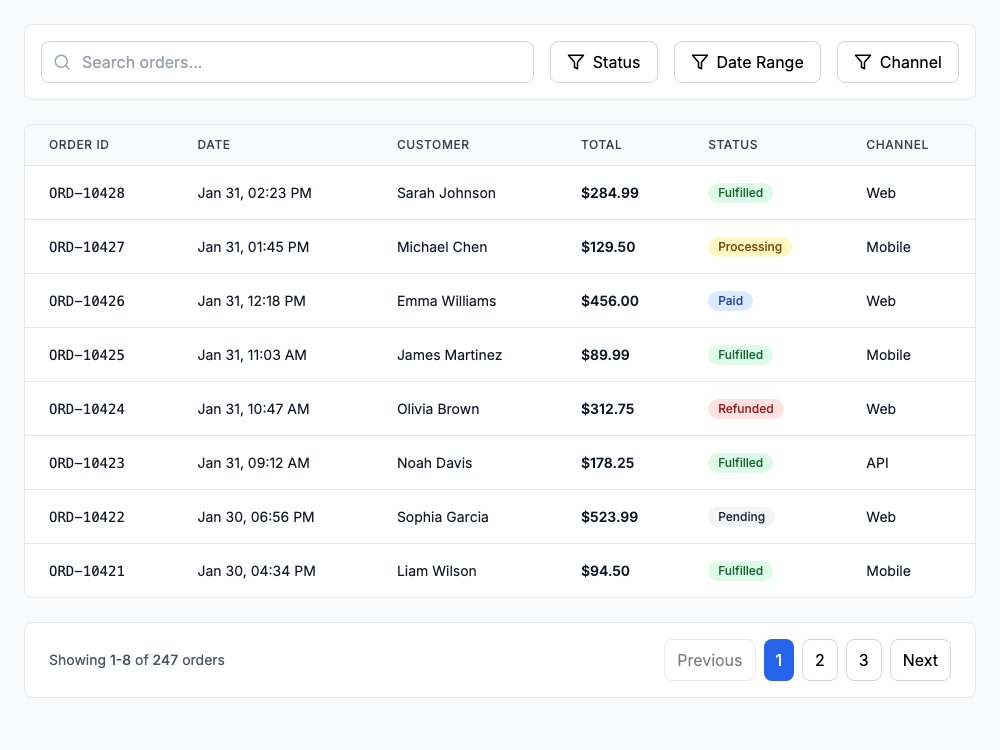This screenshot has height=750, width=1000.
Task: Click the Refunded status badge for Olivia Brown
Action: tap(746, 409)
